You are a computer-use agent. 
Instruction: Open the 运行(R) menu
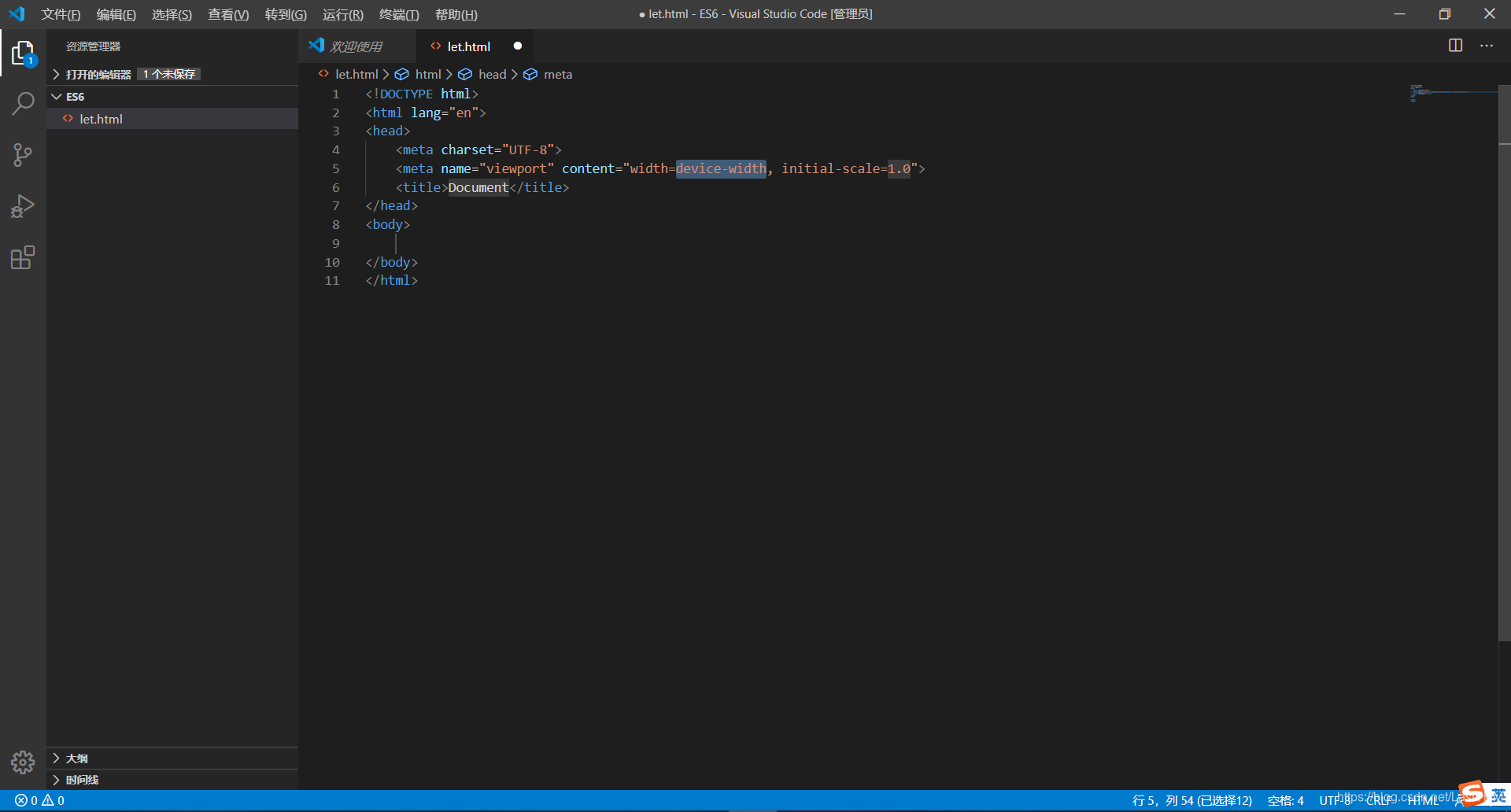[343, 14]
